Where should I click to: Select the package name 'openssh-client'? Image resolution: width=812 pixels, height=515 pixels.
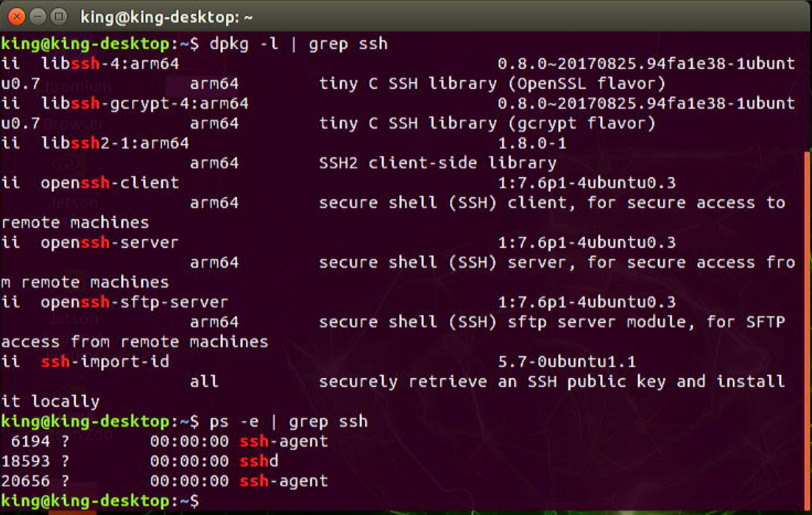110,182
